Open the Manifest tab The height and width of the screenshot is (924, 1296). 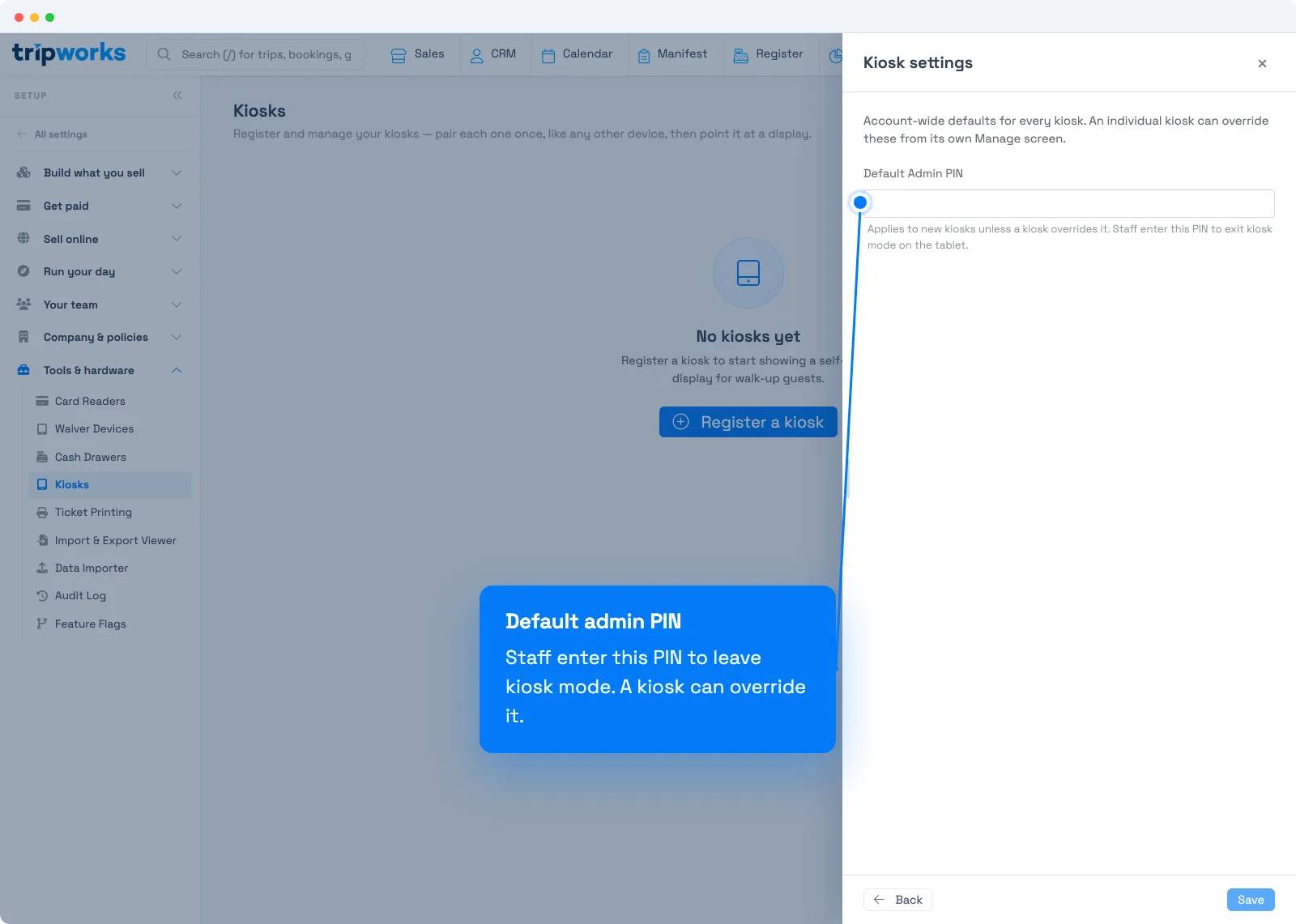673,54
